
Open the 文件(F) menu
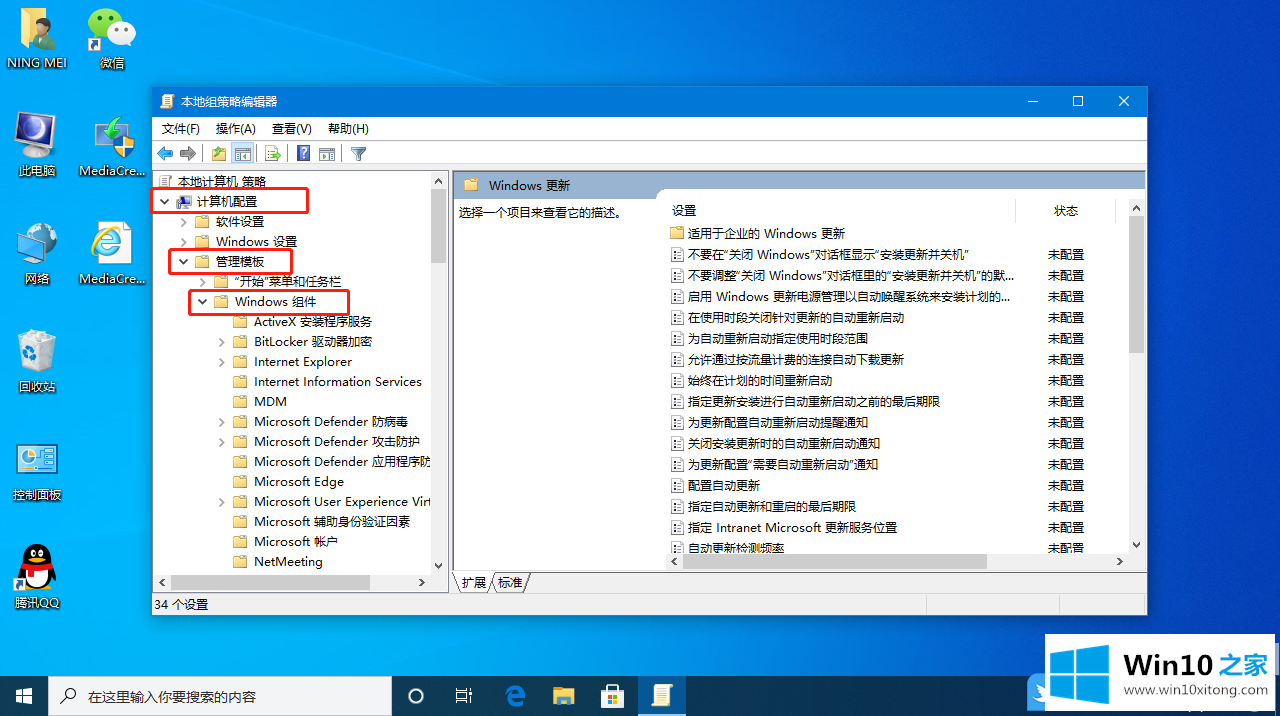tap(181, 129)
